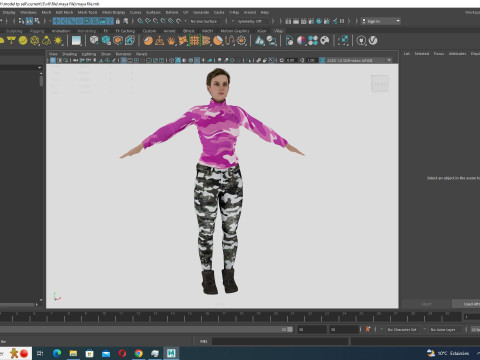Click the orange grid shelf icon
Image resolution: width=480 pixels, height=360 pixels.
(195, 41)
